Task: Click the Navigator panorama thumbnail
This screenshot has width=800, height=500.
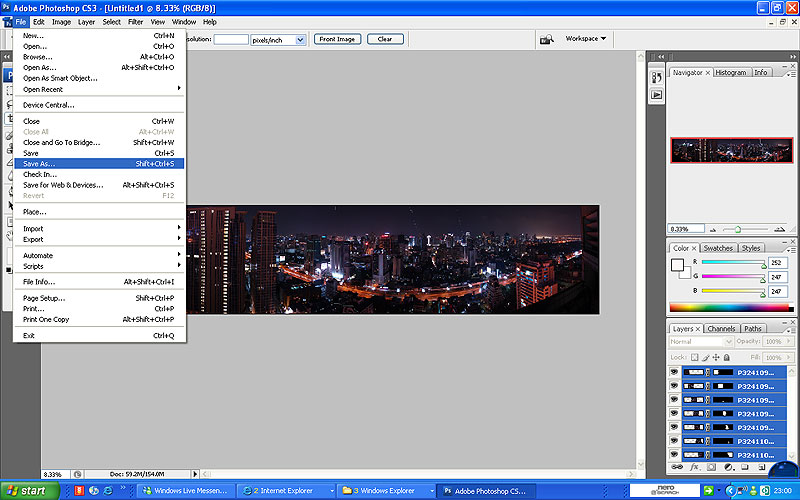Action: (732, 151)
